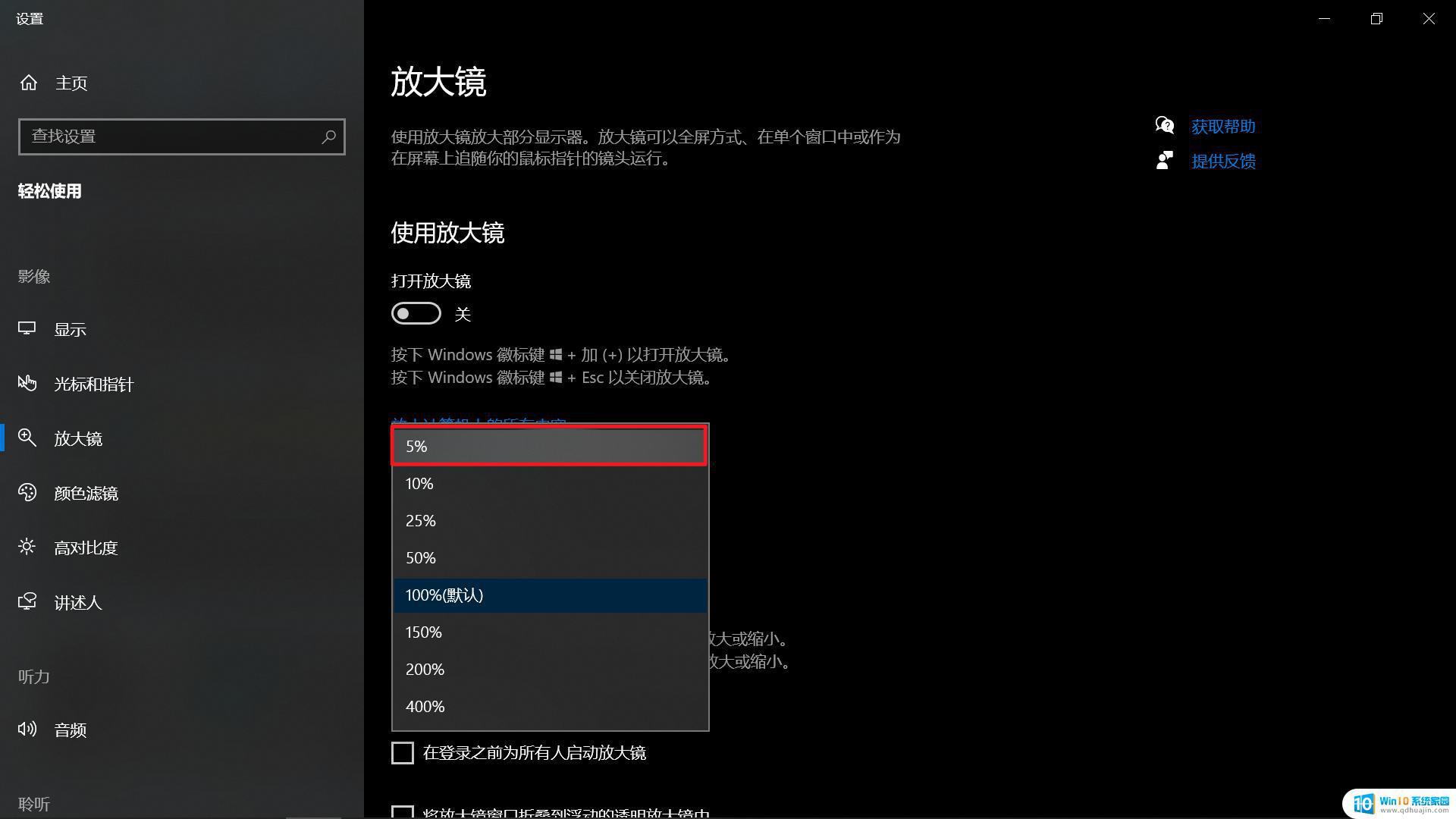Minimize the Settings window
Image resolution: width=1456 pixels, height=819 pixels.
coord(1325,18)
